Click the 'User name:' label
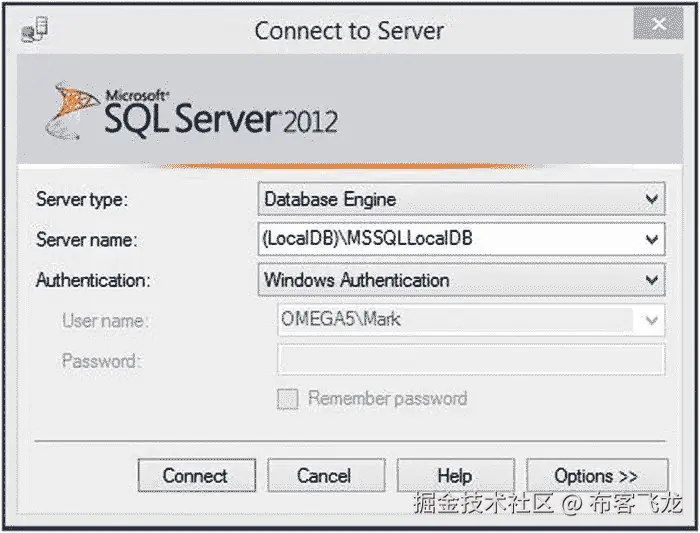 [106, 321]
